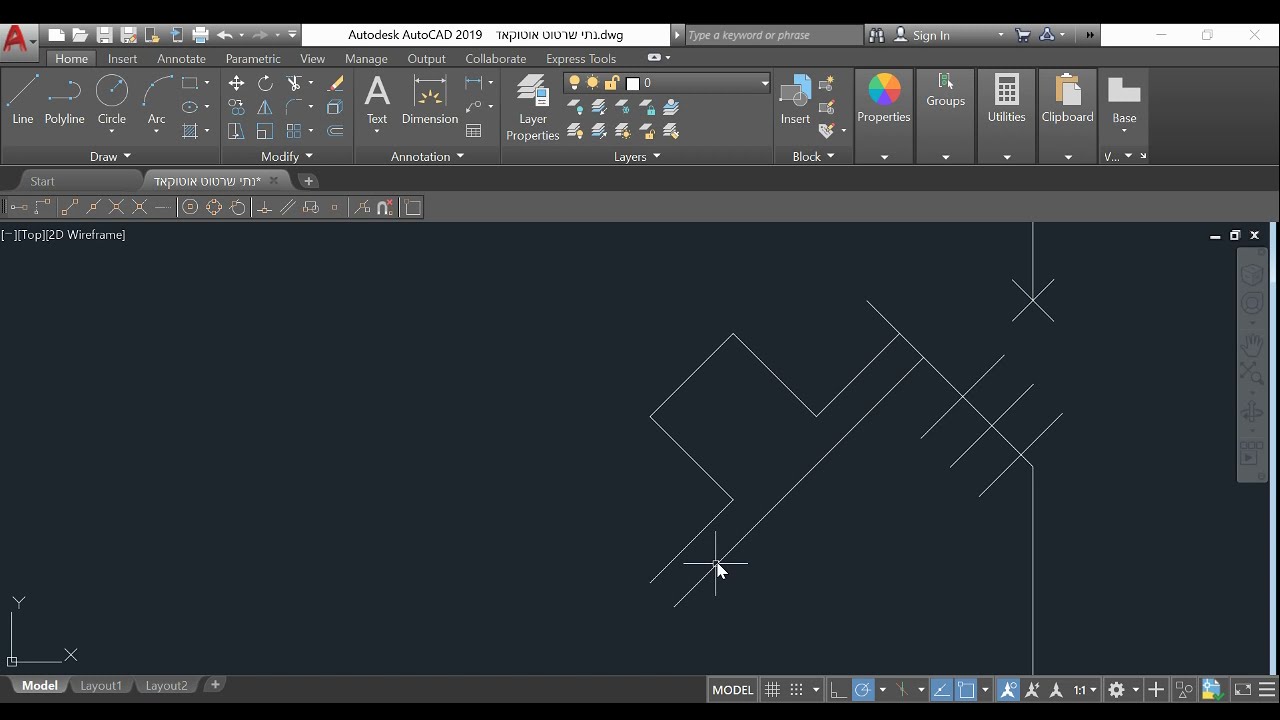
Task: Toggle Object Snap in status bar
Action: (966, 690)
